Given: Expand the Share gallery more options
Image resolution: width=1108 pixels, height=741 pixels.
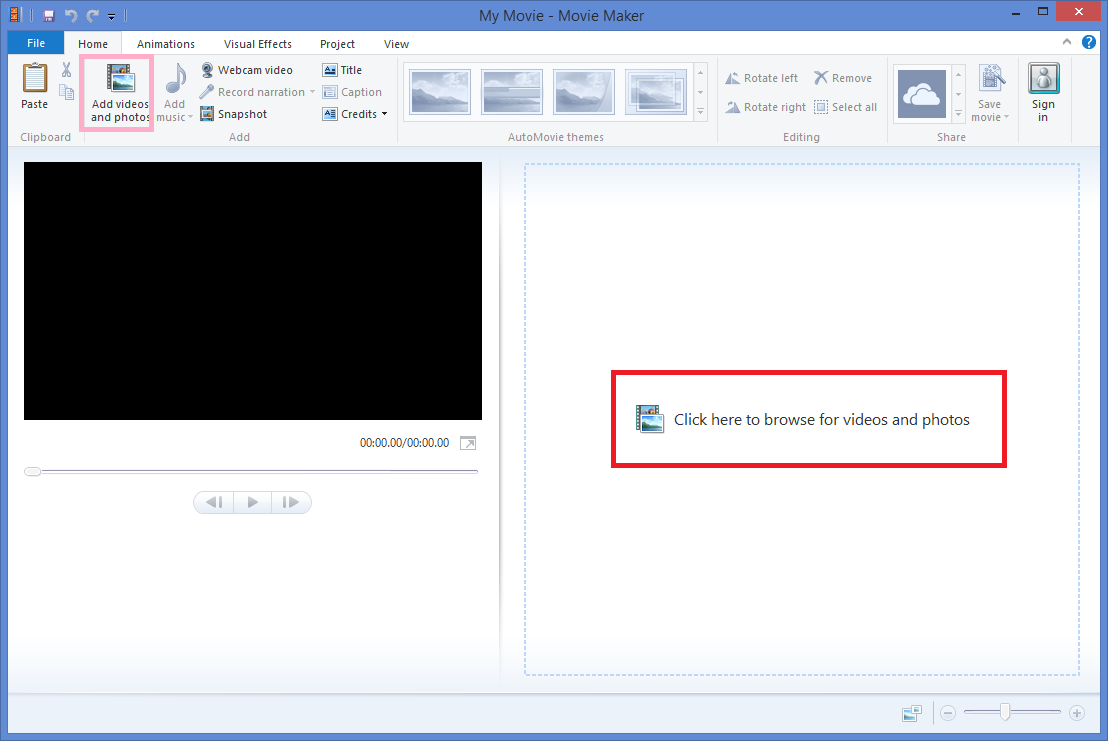Looking at the screenshot, I should click(958, 112).
